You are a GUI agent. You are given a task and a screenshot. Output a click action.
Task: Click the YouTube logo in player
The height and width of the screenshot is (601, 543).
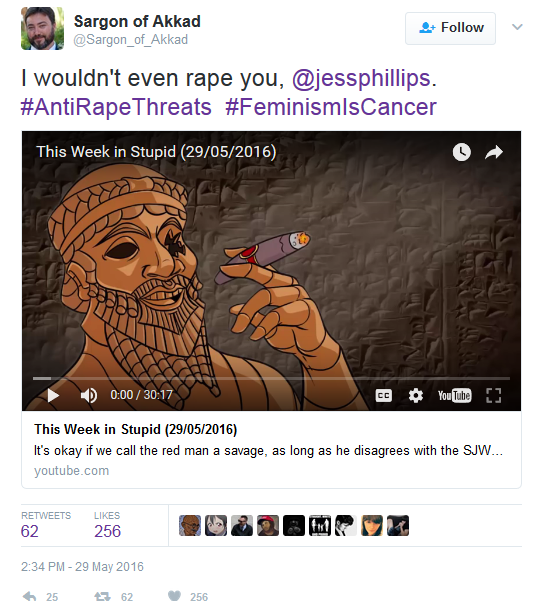click(454, 396)
